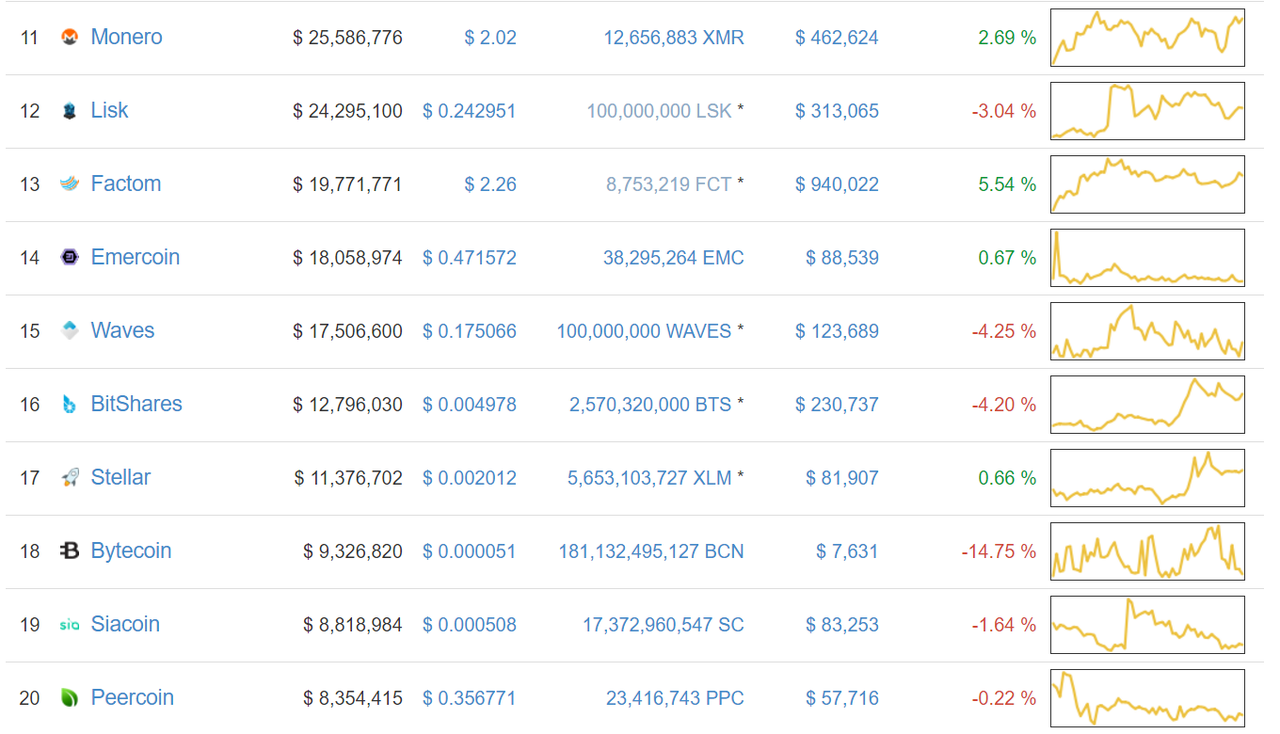Click Lisk supply 100,000,000 LSK

click(659, 111)
